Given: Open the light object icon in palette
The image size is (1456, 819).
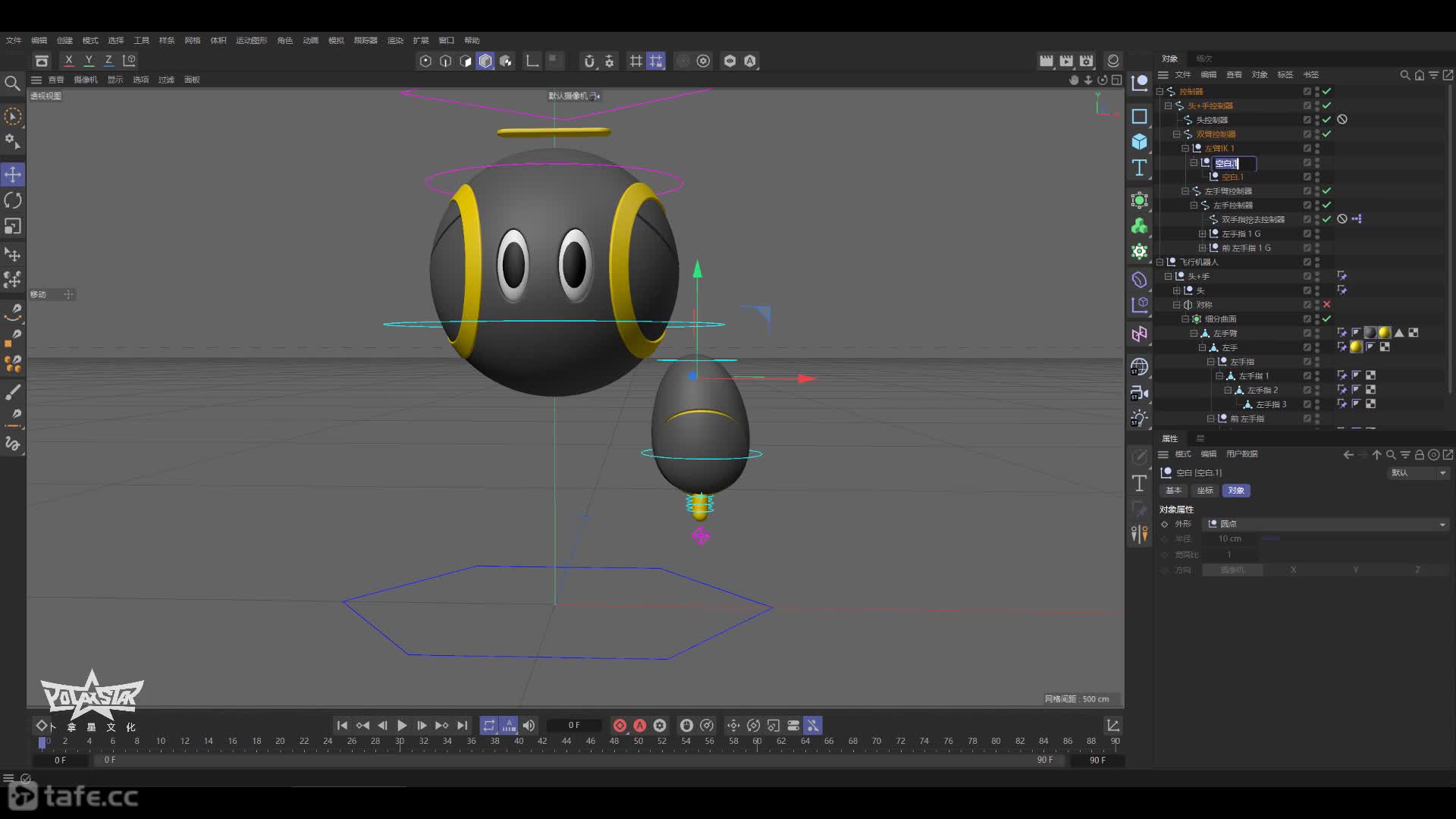Looking at the screenshot, I should [1139, 419].
